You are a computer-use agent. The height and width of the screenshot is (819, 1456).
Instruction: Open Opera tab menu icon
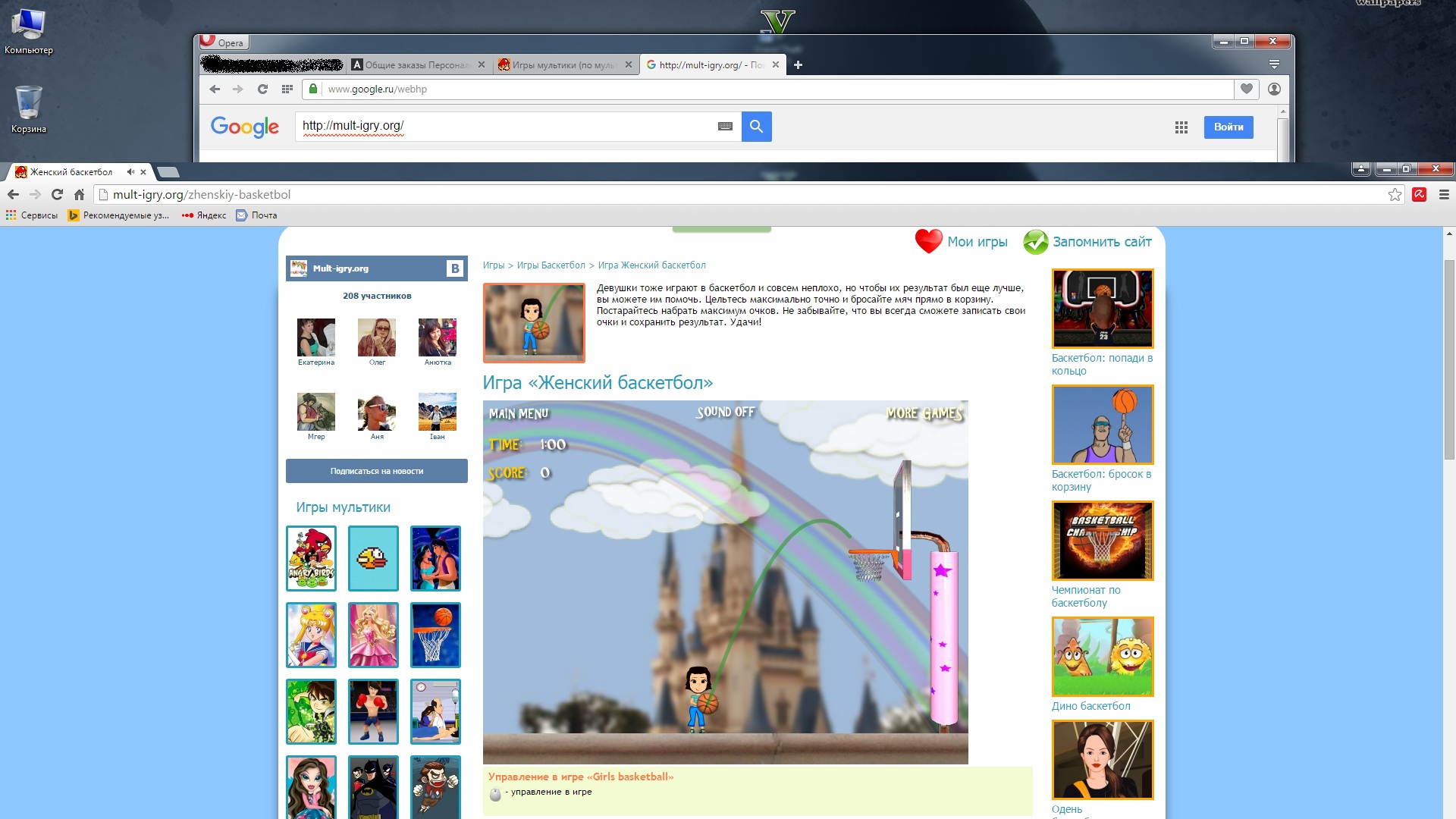1274,64
